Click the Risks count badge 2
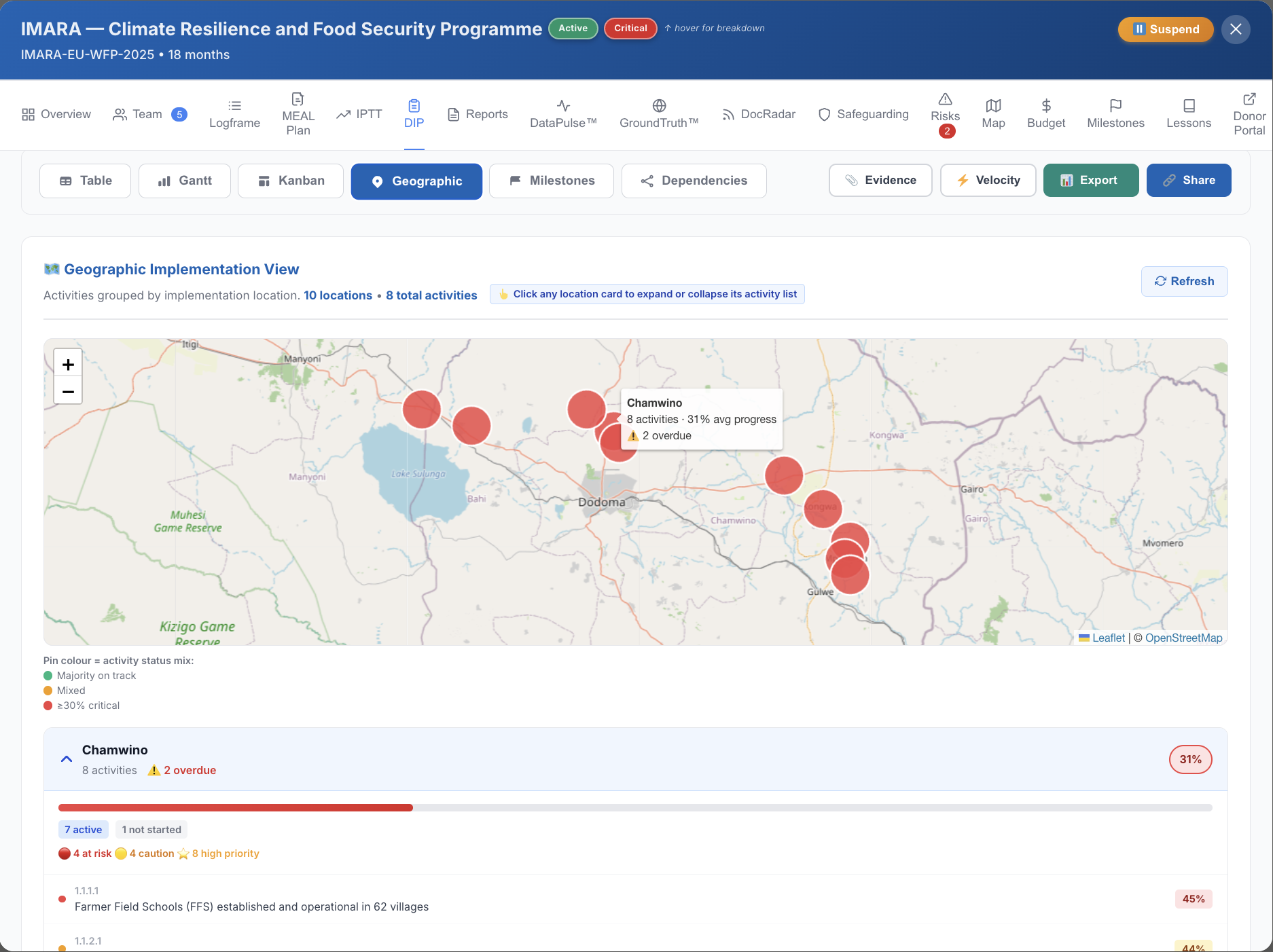Image resolution: width=1273 pixels, height=952 pixels. pyautogui.click(x=947, y=131)
